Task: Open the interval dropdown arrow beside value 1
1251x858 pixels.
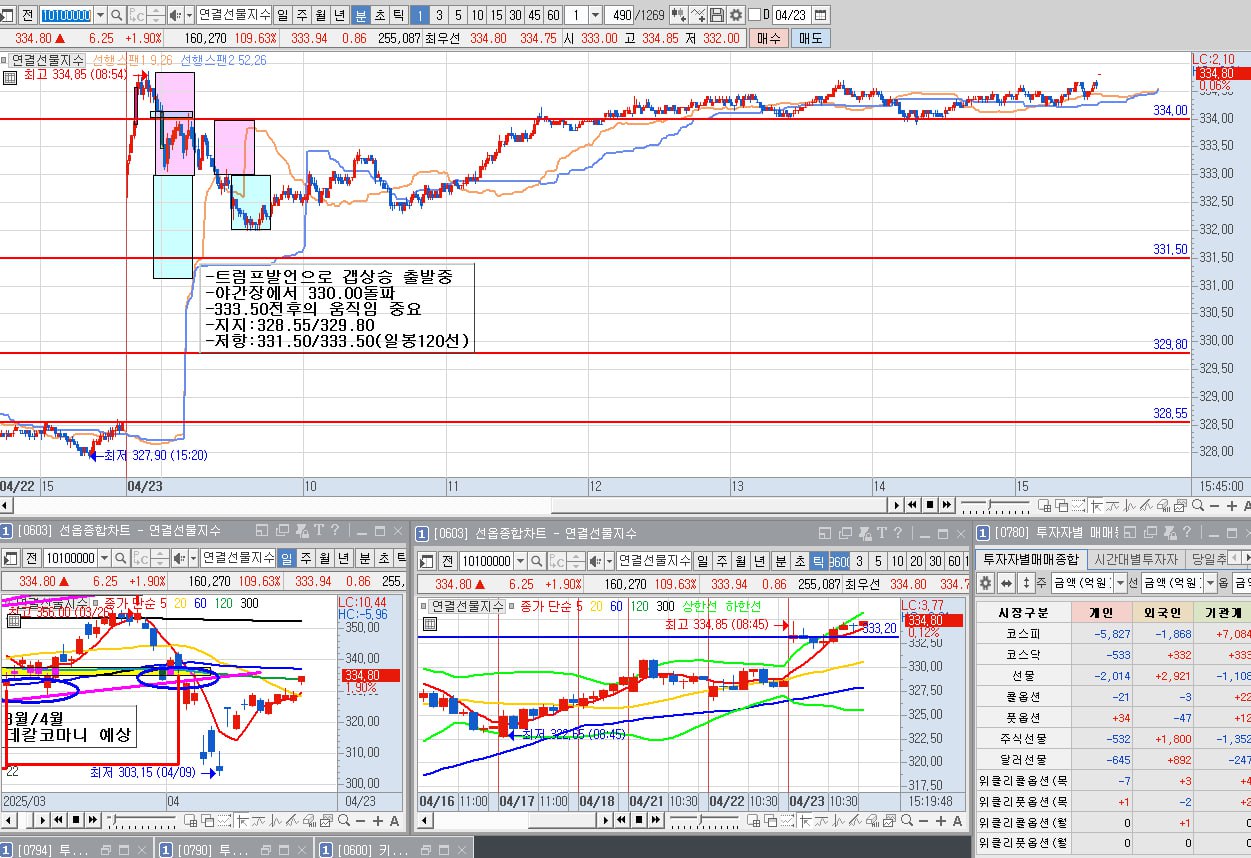Action: (x=596, y=15)
